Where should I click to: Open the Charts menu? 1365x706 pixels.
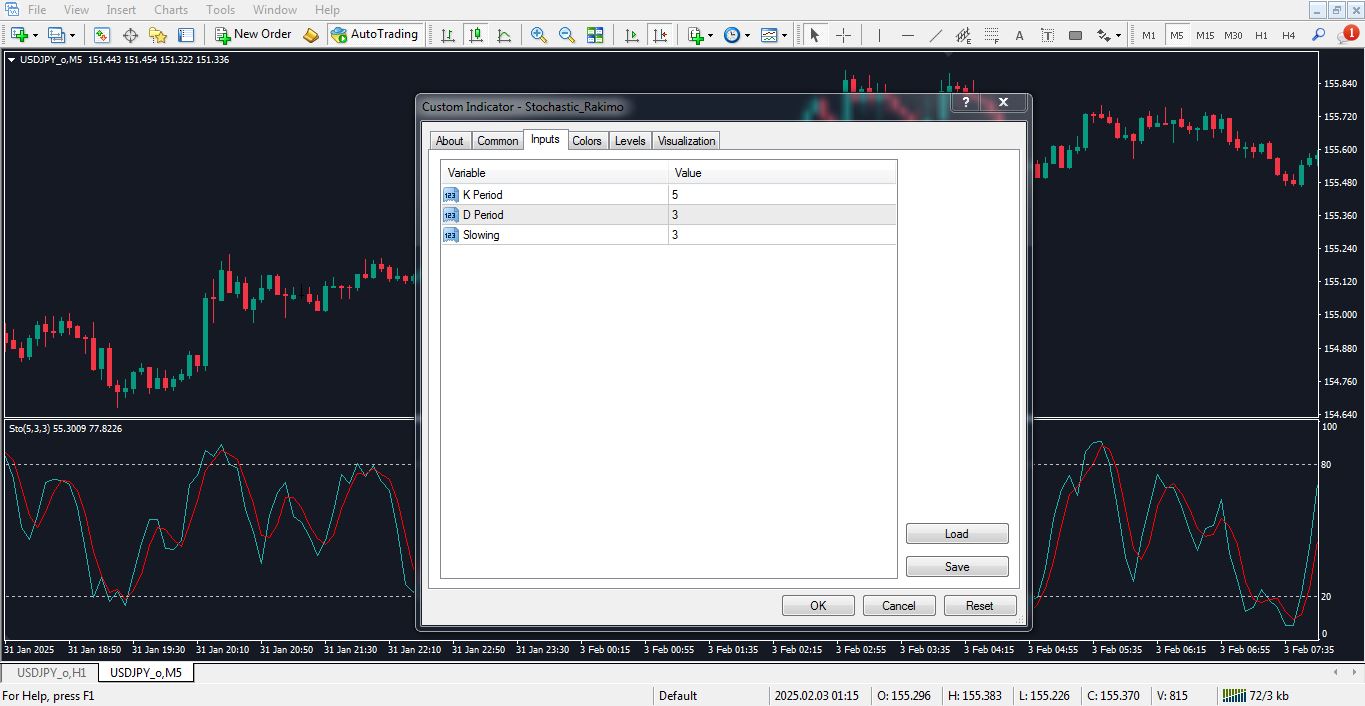click(x=171, y=10)
